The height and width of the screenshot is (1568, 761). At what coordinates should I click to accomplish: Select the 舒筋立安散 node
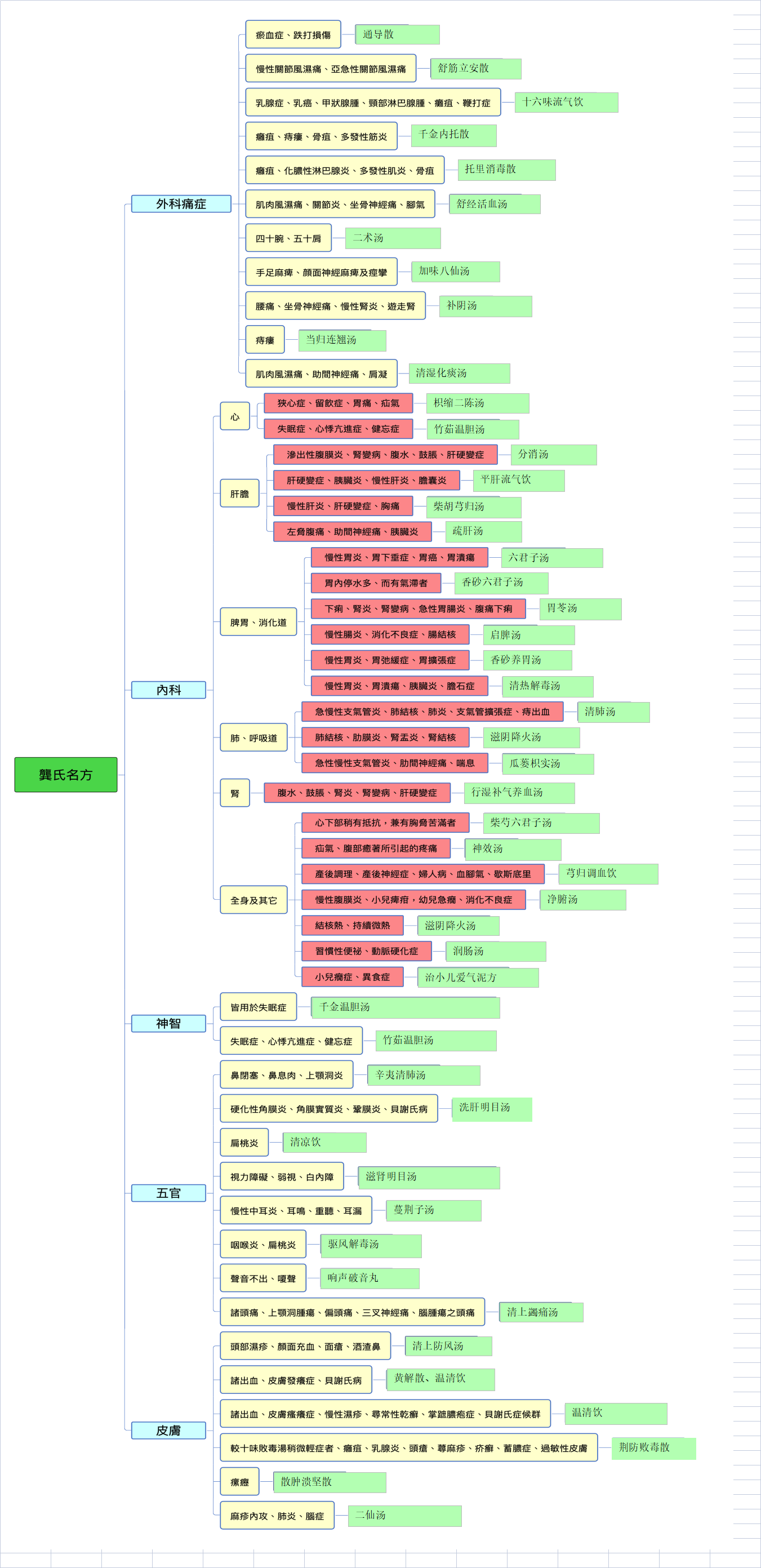pos(476,69)
